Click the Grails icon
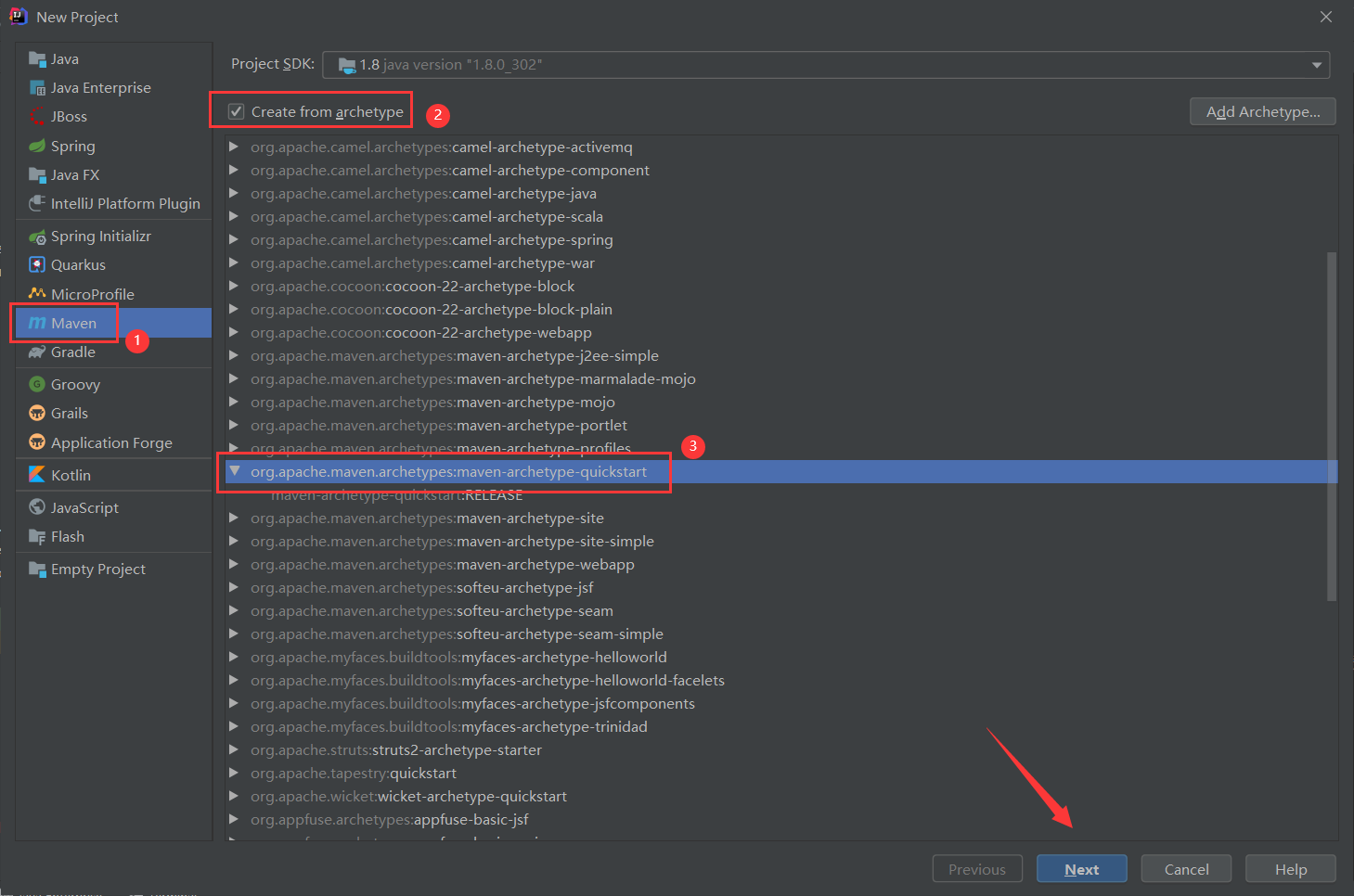This screenshot has width=1354, height=896. (x=37, y=413)
